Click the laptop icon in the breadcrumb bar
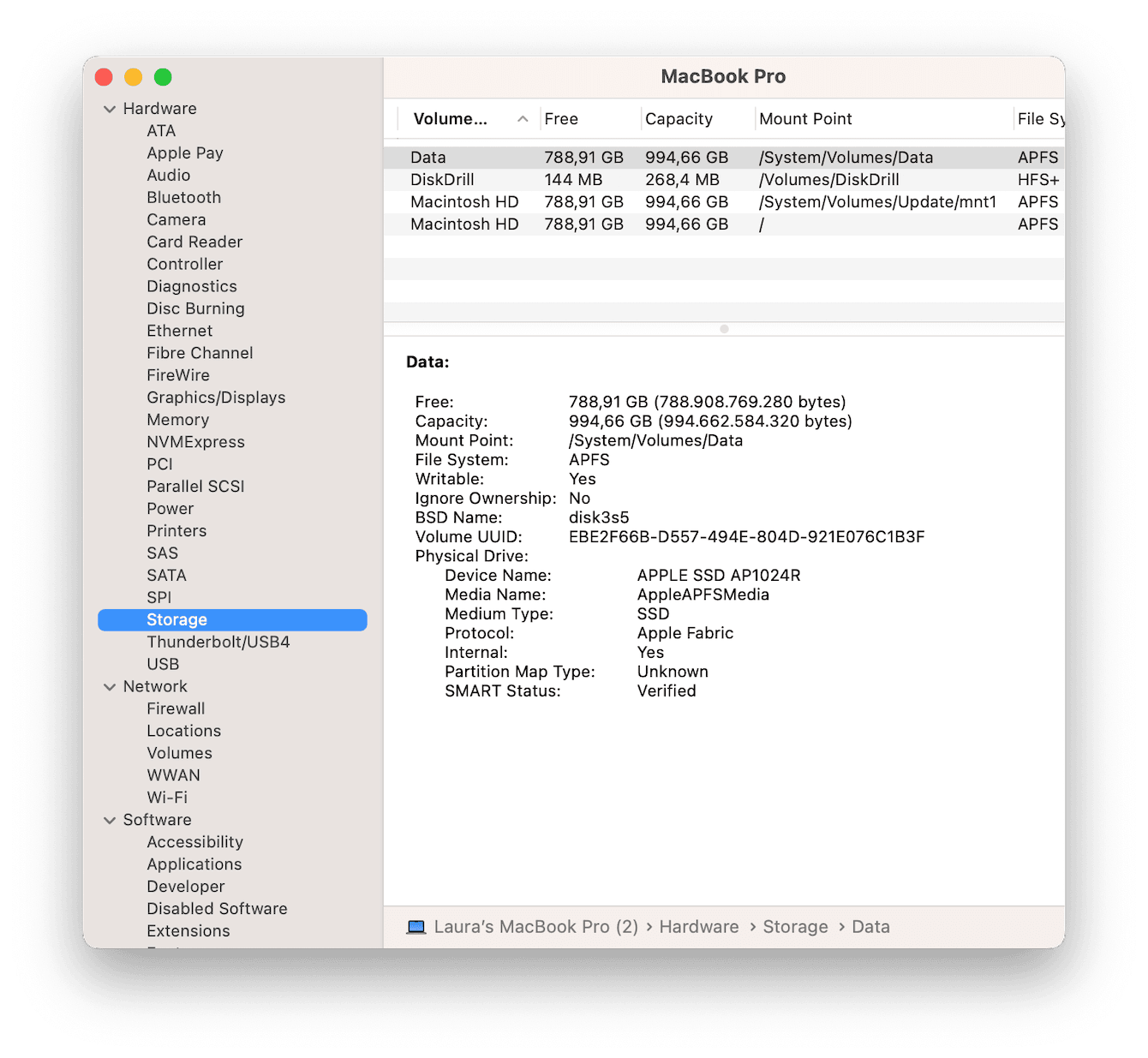Viewport: 1148px width, 1058px height. [x=416, y=926]
